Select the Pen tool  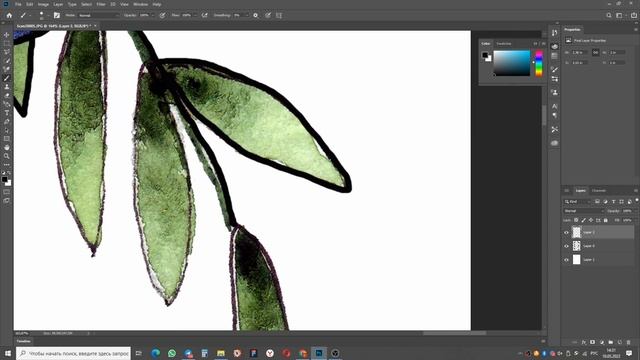[7, 122]
